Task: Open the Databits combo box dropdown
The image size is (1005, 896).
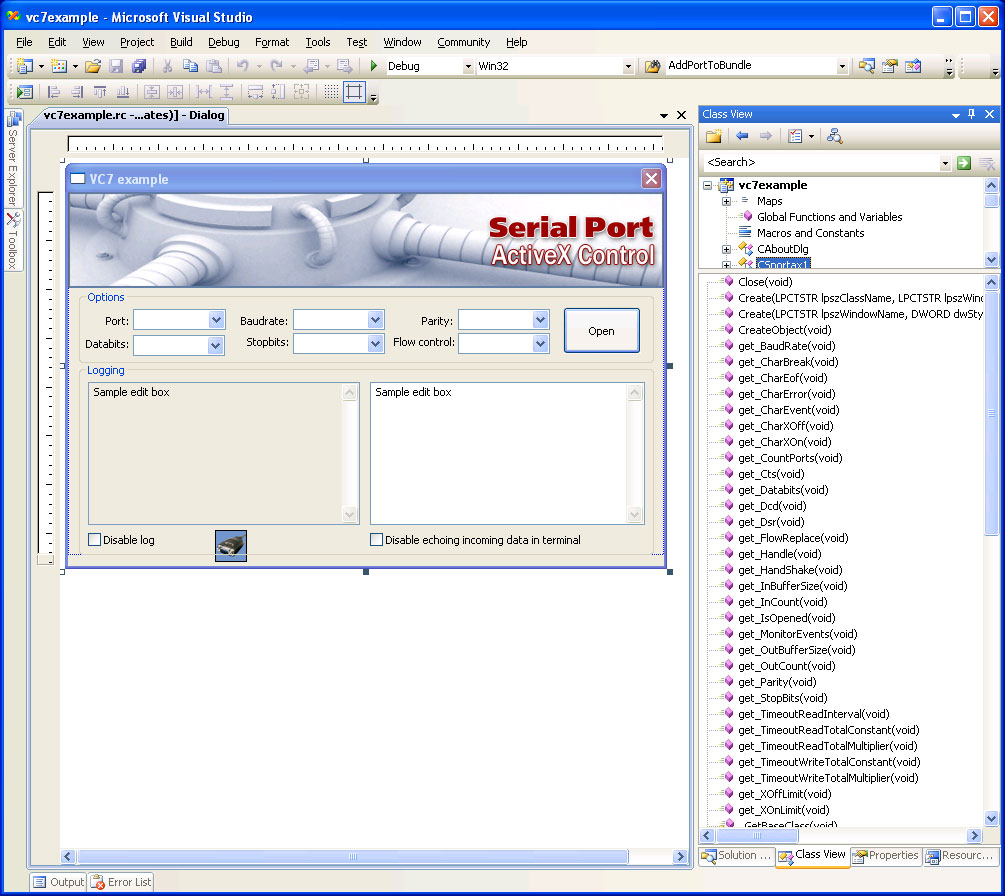Action: pos(215,345)
